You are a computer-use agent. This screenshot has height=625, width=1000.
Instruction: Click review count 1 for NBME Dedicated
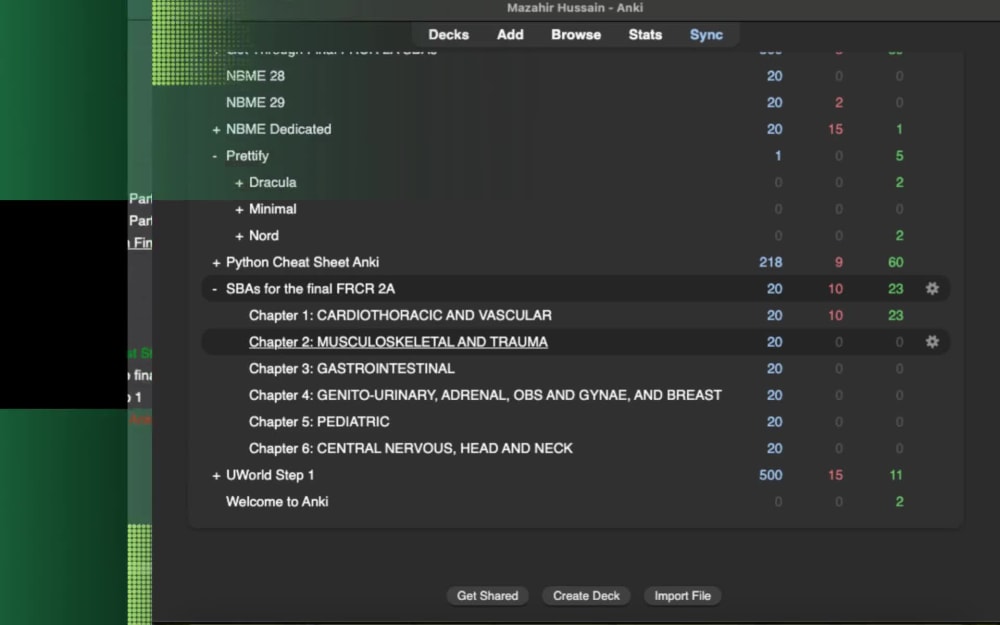tap(899, 129)
